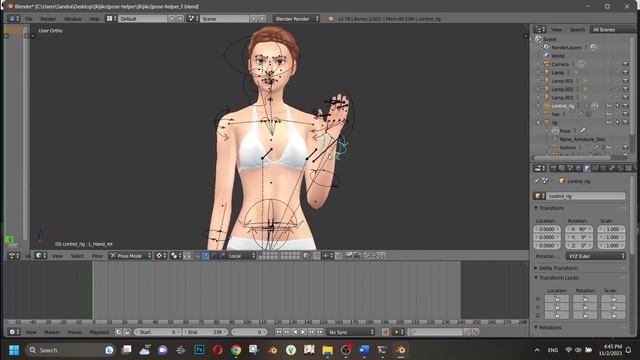Click the render camera icon on the Camera row
This screenshot has height=360, width=640.
pos(625,64)
